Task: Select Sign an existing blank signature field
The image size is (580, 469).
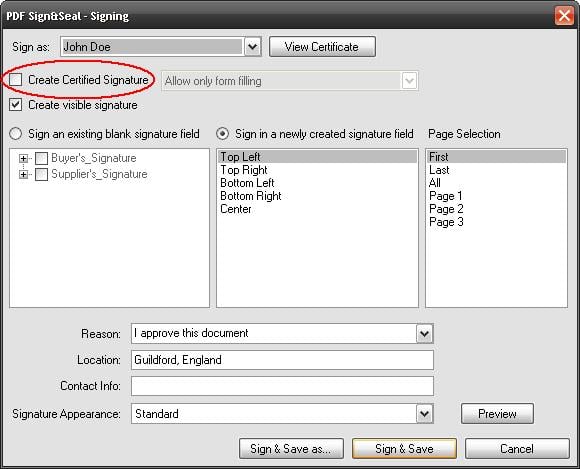Action: [x=16, y=134]
